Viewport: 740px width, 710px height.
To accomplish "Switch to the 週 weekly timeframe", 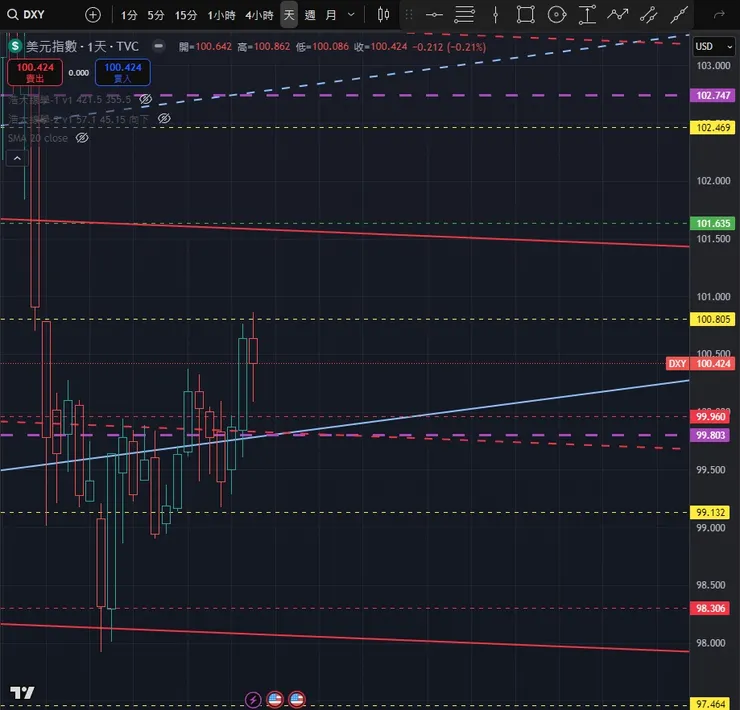I will [x=310, y=15].
